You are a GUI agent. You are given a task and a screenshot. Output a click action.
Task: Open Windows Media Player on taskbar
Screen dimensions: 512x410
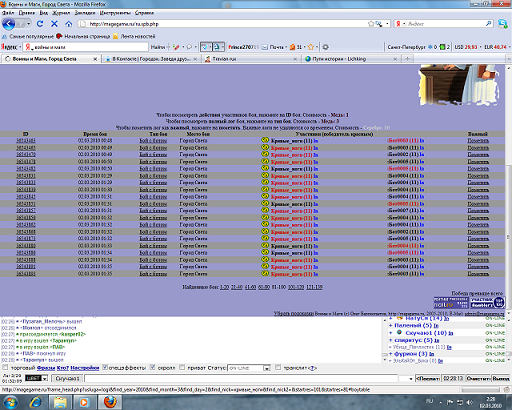click(x=84, y=402)
